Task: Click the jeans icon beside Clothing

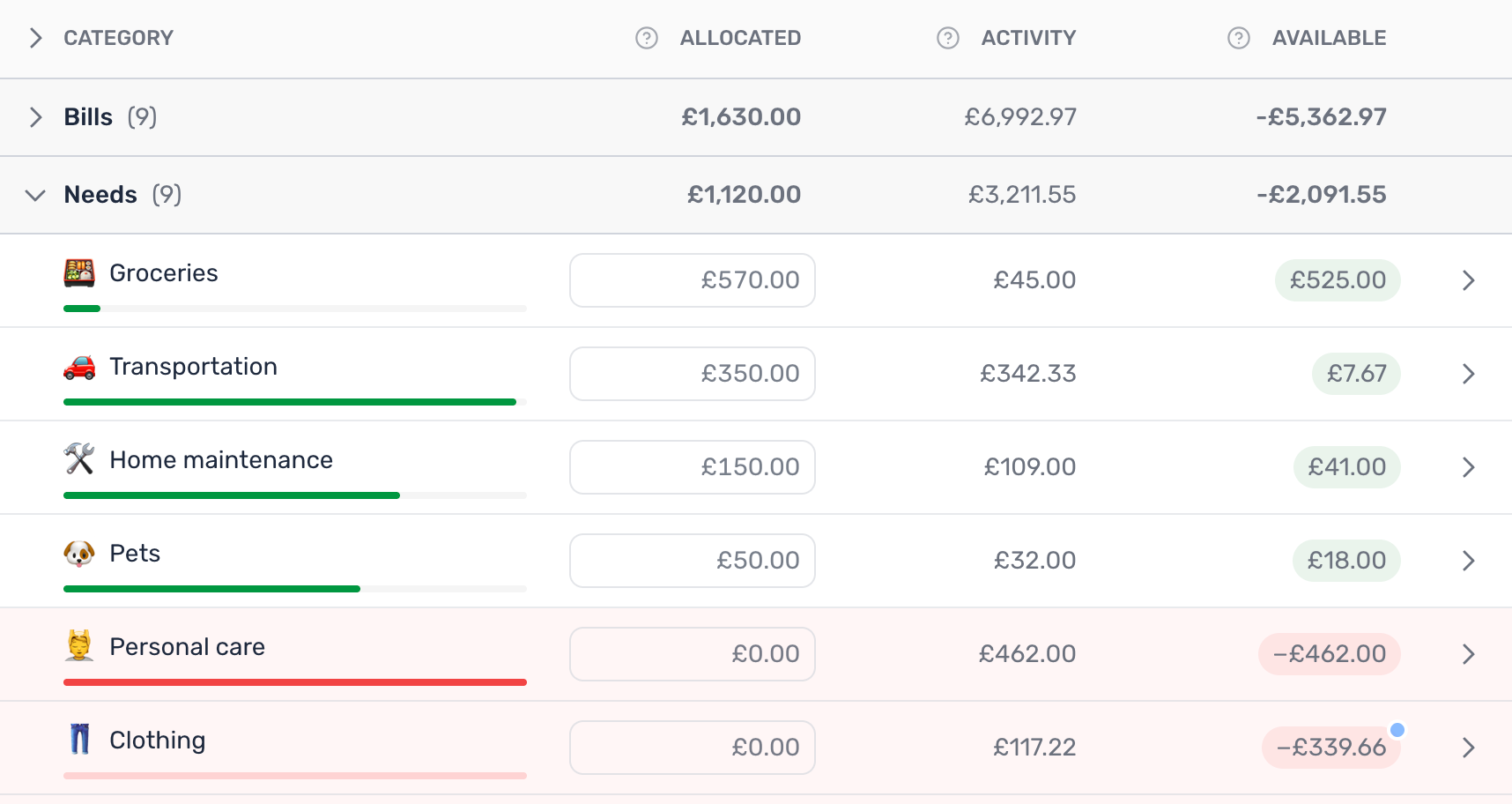Action: click(79, 740)
